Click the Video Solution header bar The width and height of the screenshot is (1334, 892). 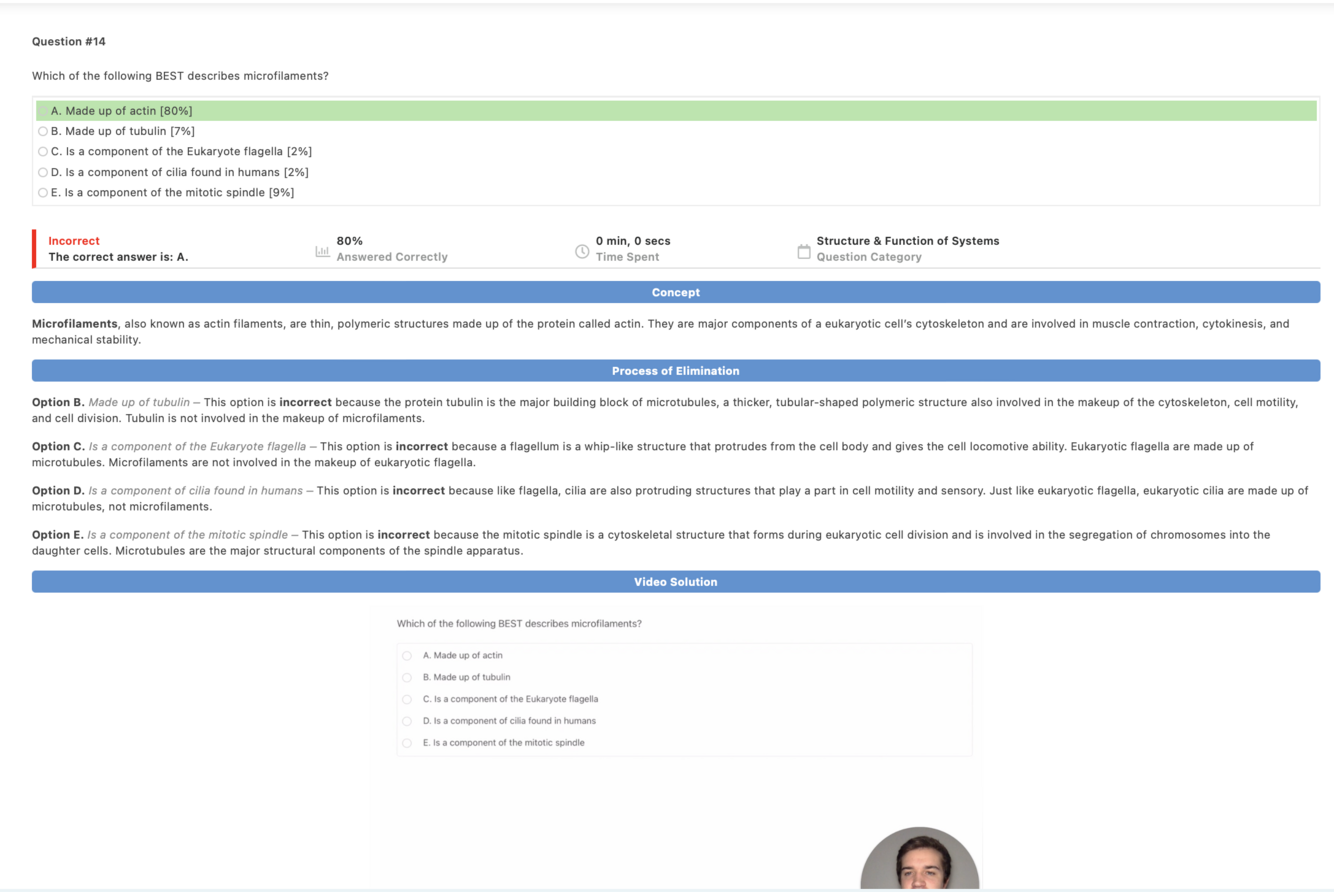pos(676,582)
